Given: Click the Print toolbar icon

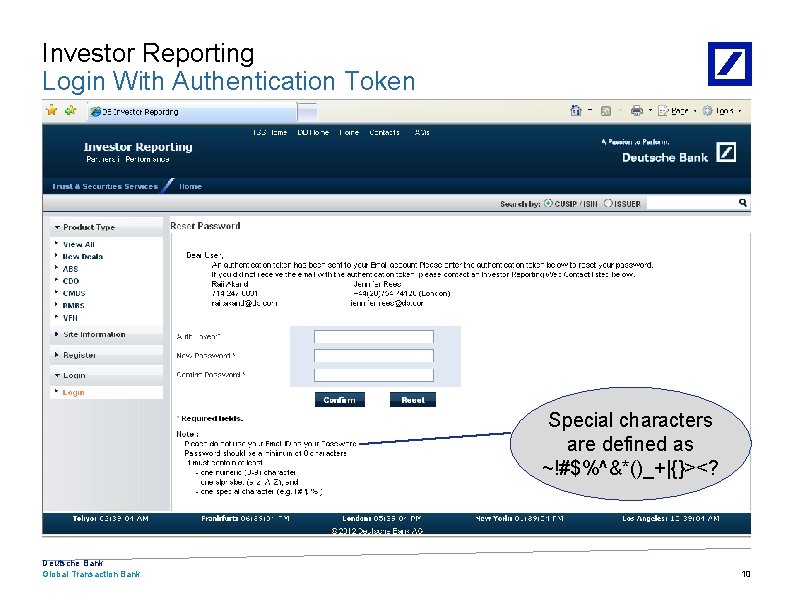Looking at the screenshot, I should click(637, 110).
